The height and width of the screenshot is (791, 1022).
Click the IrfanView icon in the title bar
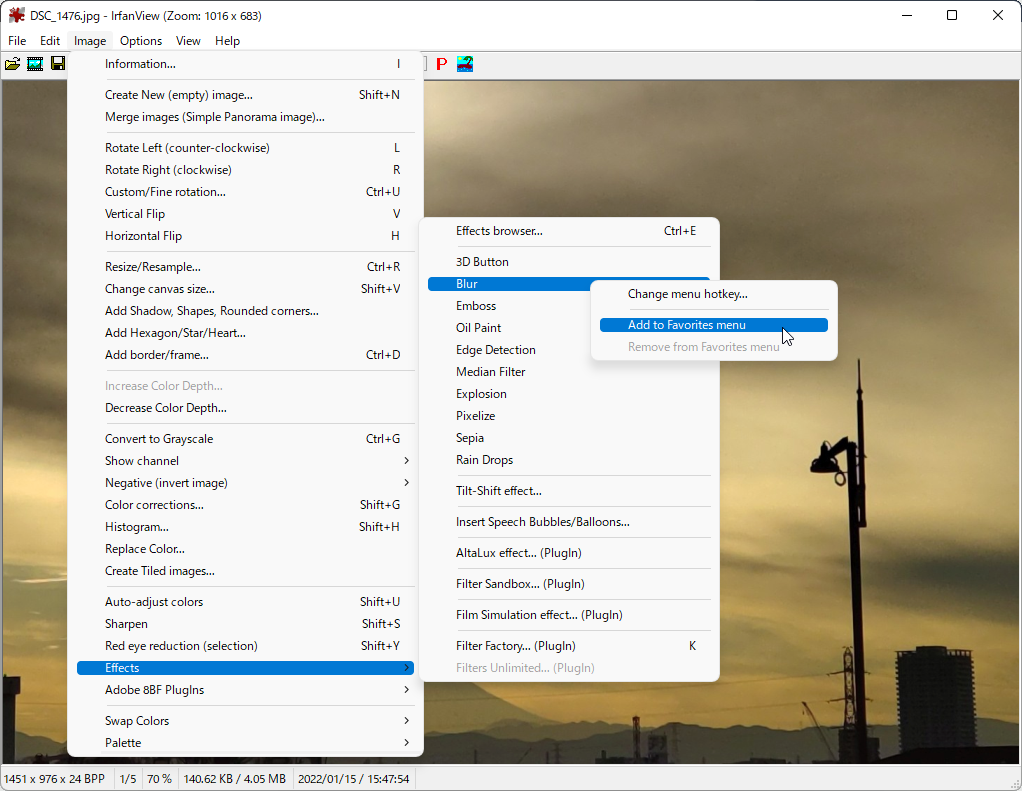tap(15, 15)
